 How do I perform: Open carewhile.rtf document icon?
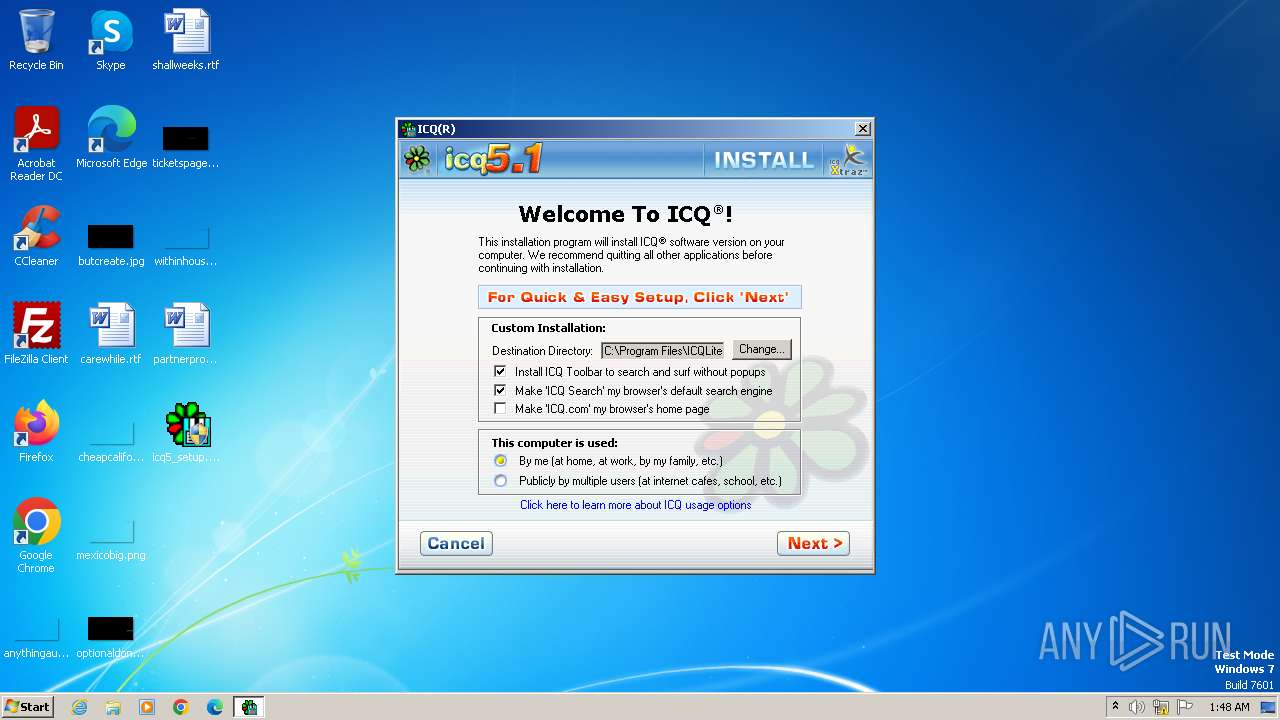111,333
